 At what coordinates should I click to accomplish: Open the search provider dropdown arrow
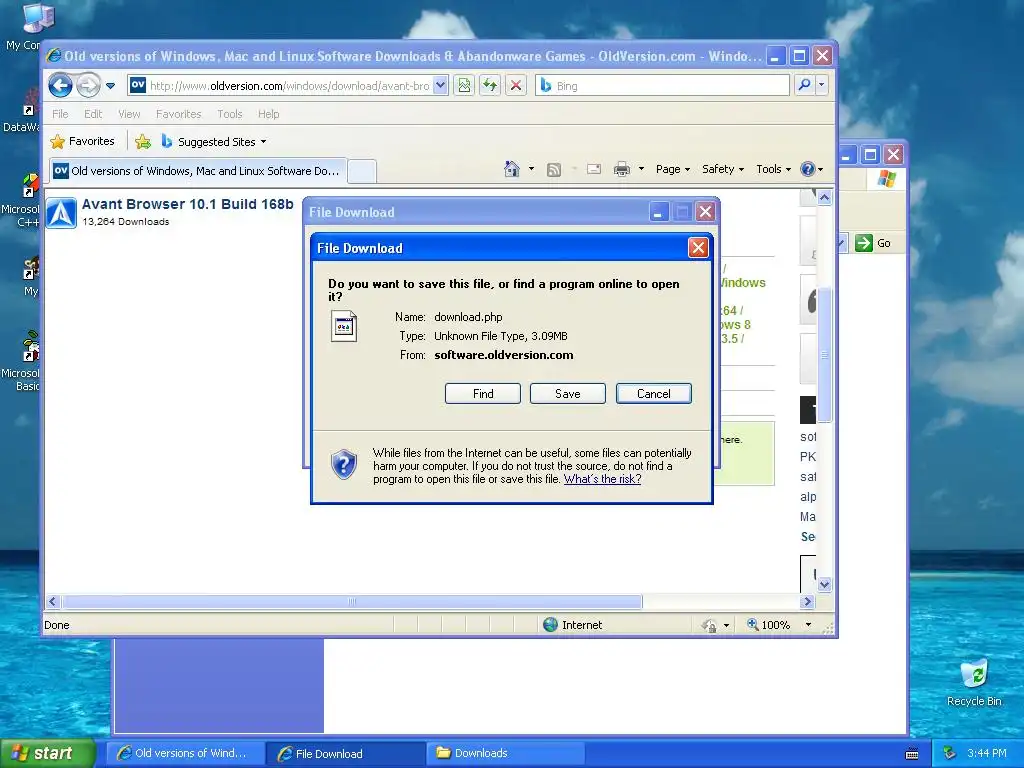[822, 85]
